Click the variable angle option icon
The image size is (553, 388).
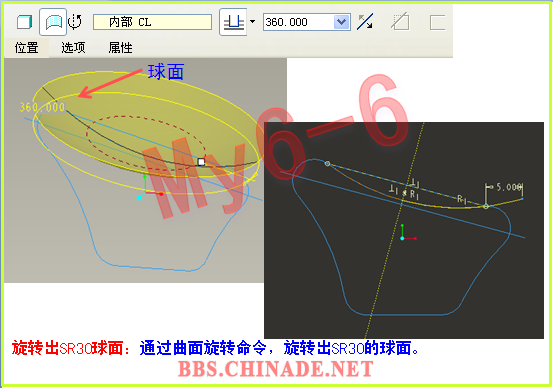click(233, 22)
